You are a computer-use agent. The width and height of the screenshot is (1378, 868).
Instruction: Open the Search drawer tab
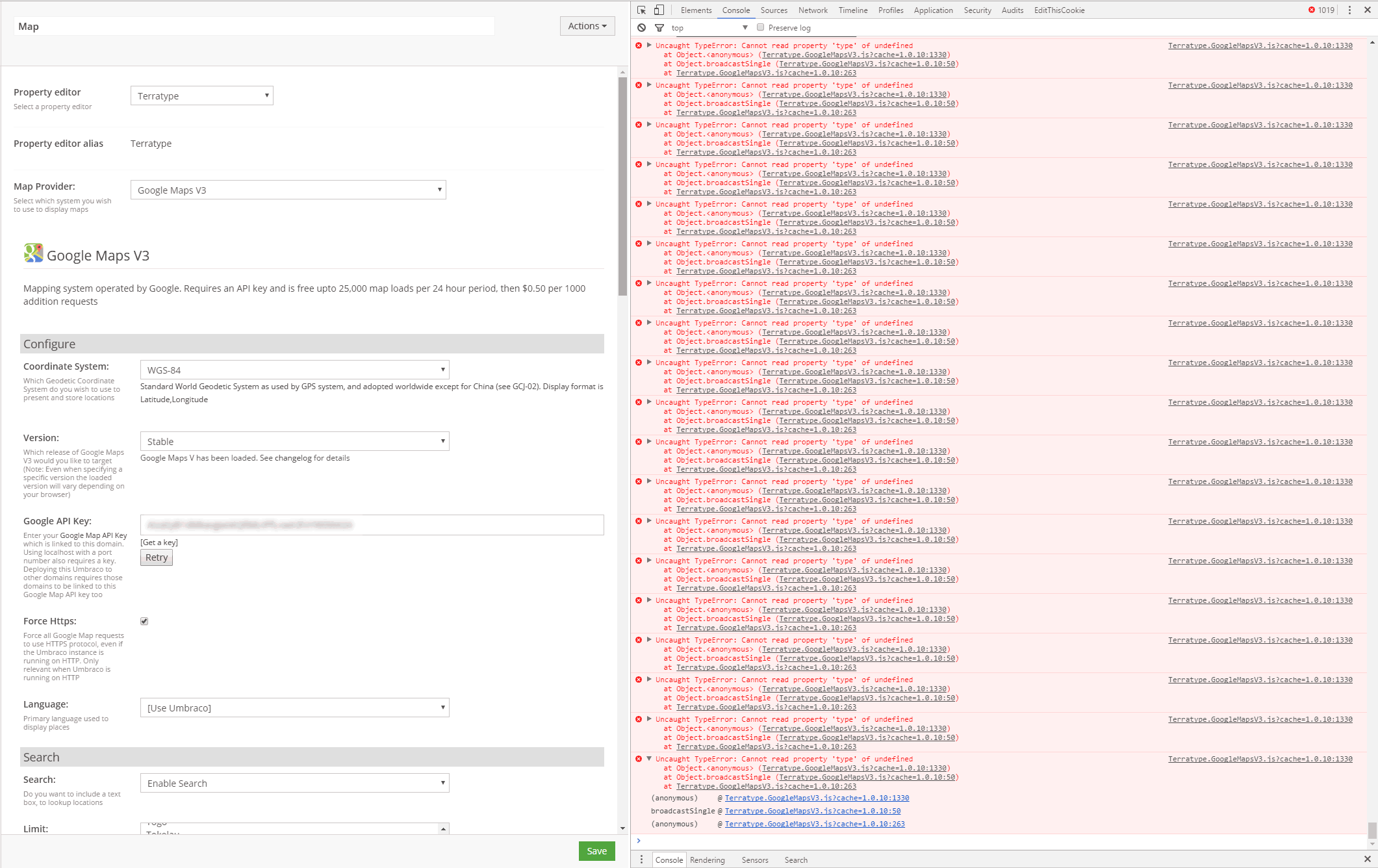coord(796,860)
